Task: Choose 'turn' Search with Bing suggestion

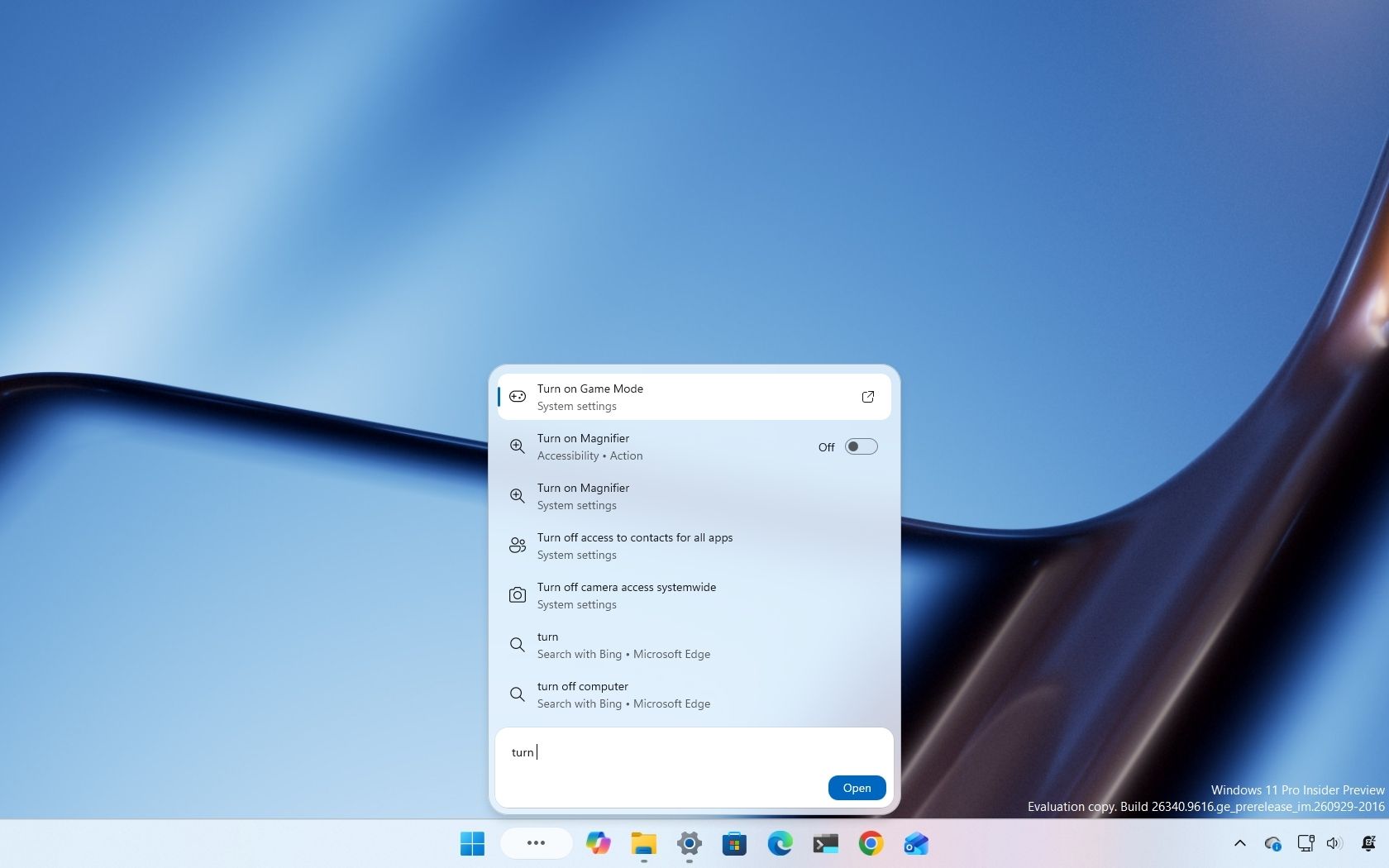Action: 694,645
